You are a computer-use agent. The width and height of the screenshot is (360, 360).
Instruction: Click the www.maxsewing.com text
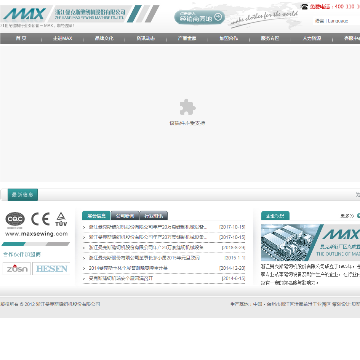[37, 234]
